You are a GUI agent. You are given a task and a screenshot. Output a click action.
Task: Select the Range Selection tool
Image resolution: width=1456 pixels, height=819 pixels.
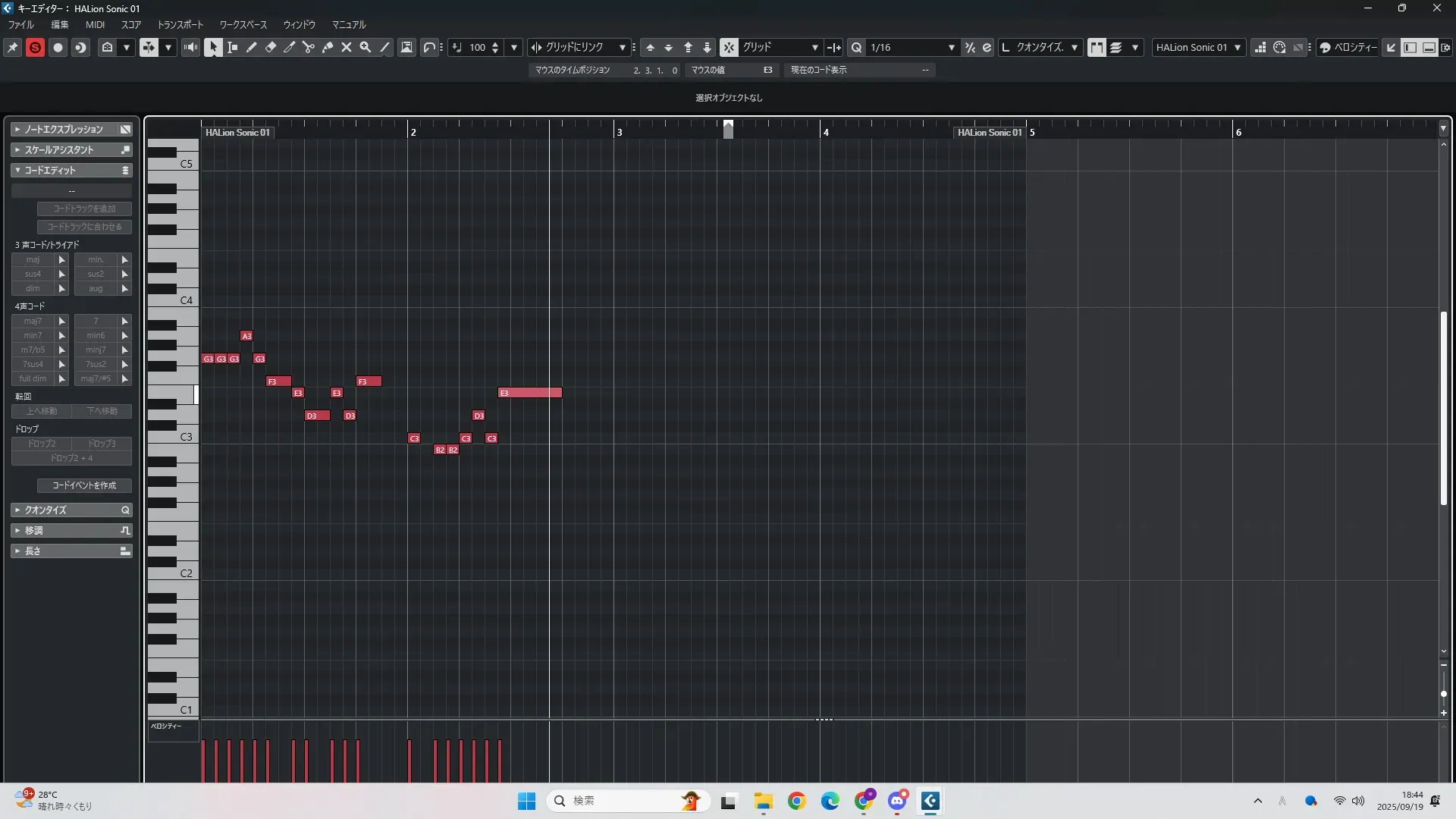[x=232, y=47]
